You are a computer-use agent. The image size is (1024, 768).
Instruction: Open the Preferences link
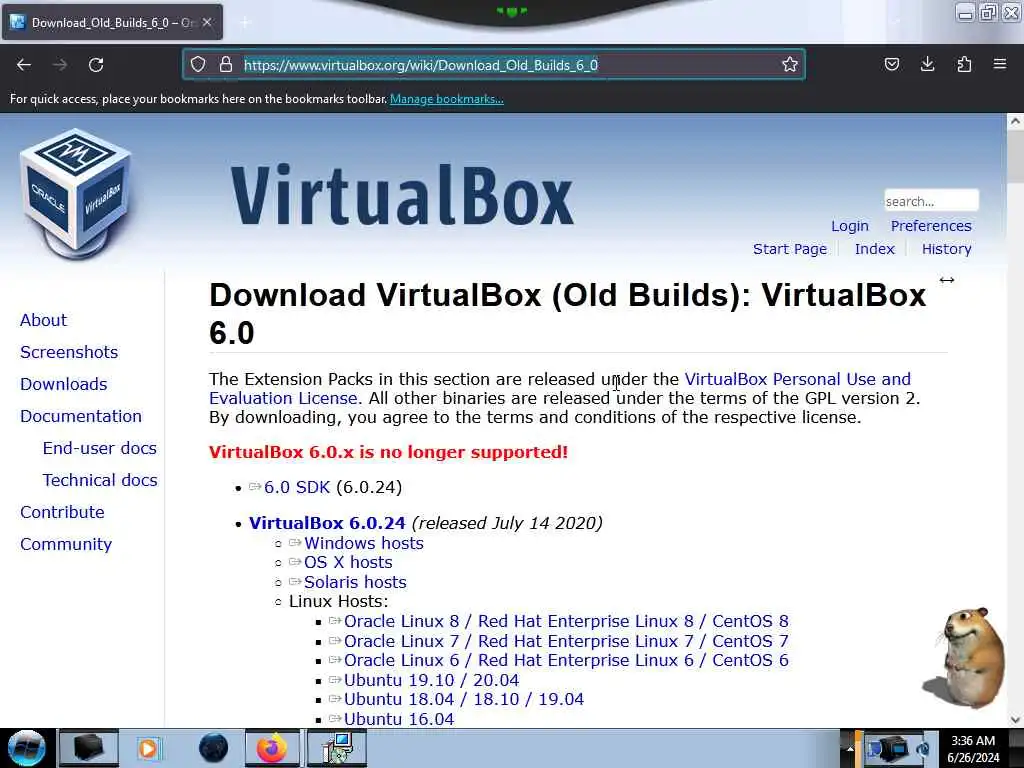[931, 226]
